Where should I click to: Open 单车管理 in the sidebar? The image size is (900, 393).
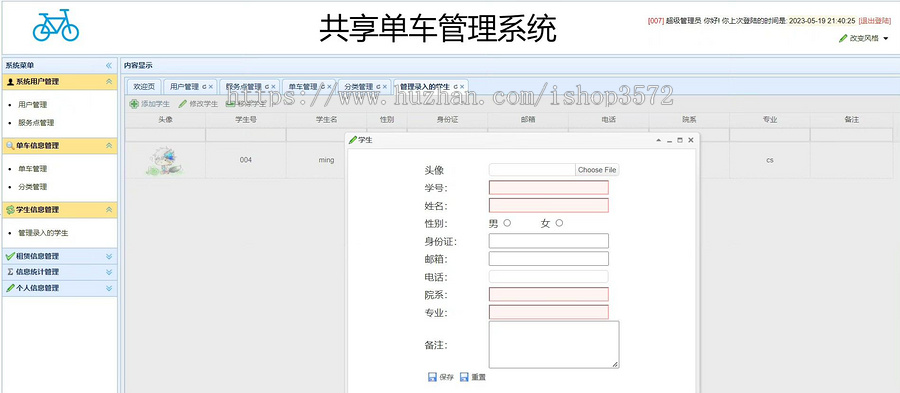pyautogui.click(x=33, y=169)
